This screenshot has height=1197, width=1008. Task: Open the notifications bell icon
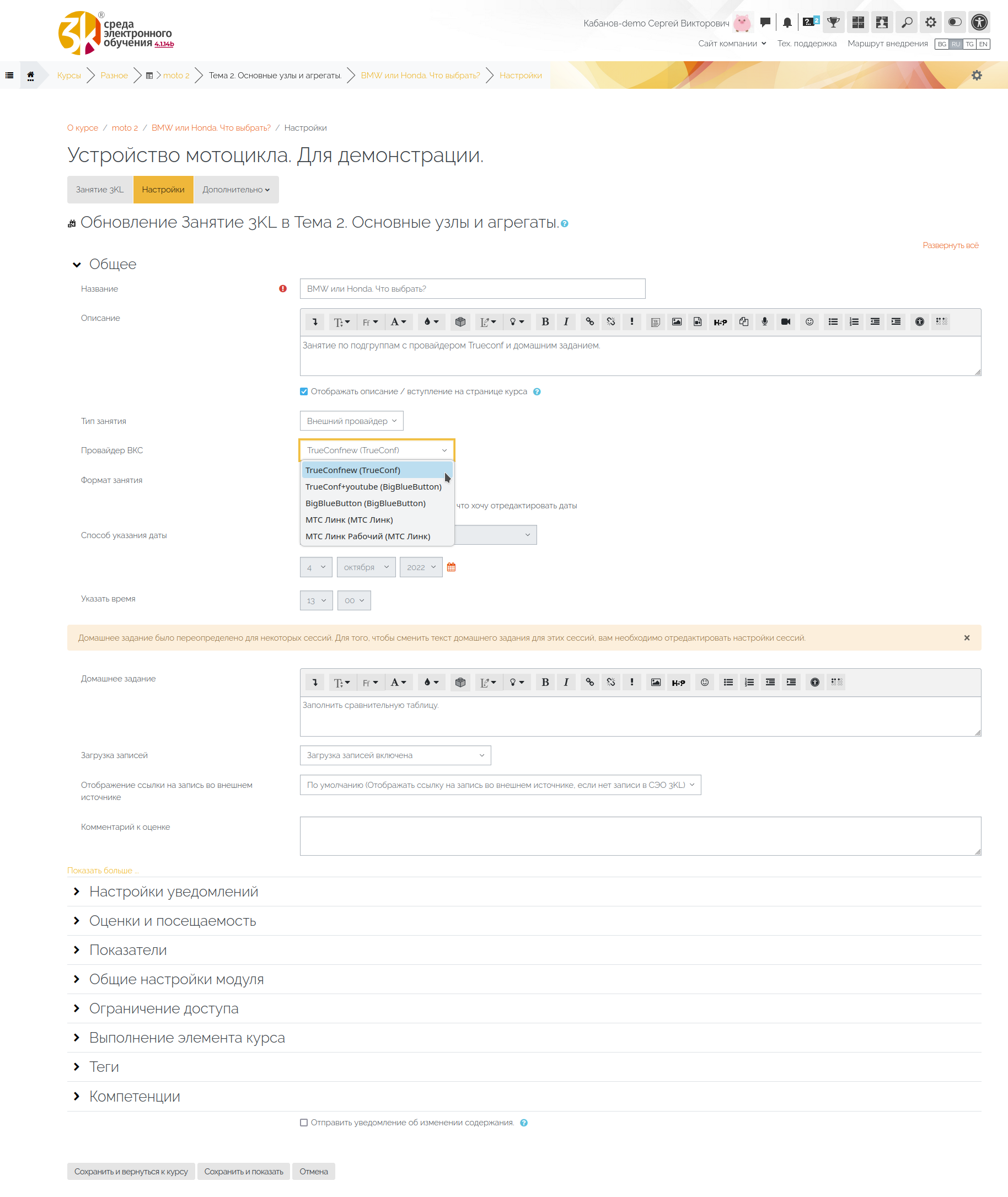(x=787, y=22)
